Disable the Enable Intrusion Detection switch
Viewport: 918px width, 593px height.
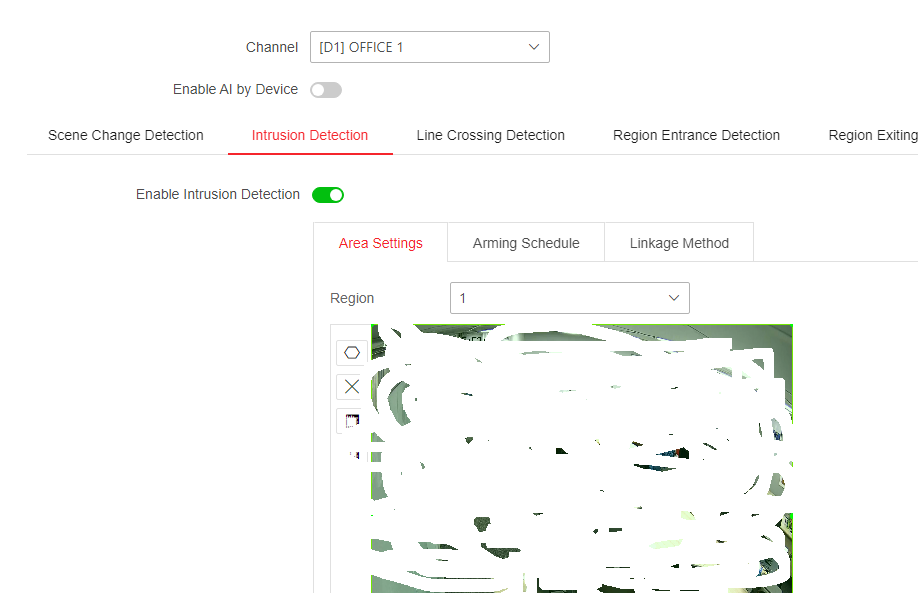[x=328, y=195]
